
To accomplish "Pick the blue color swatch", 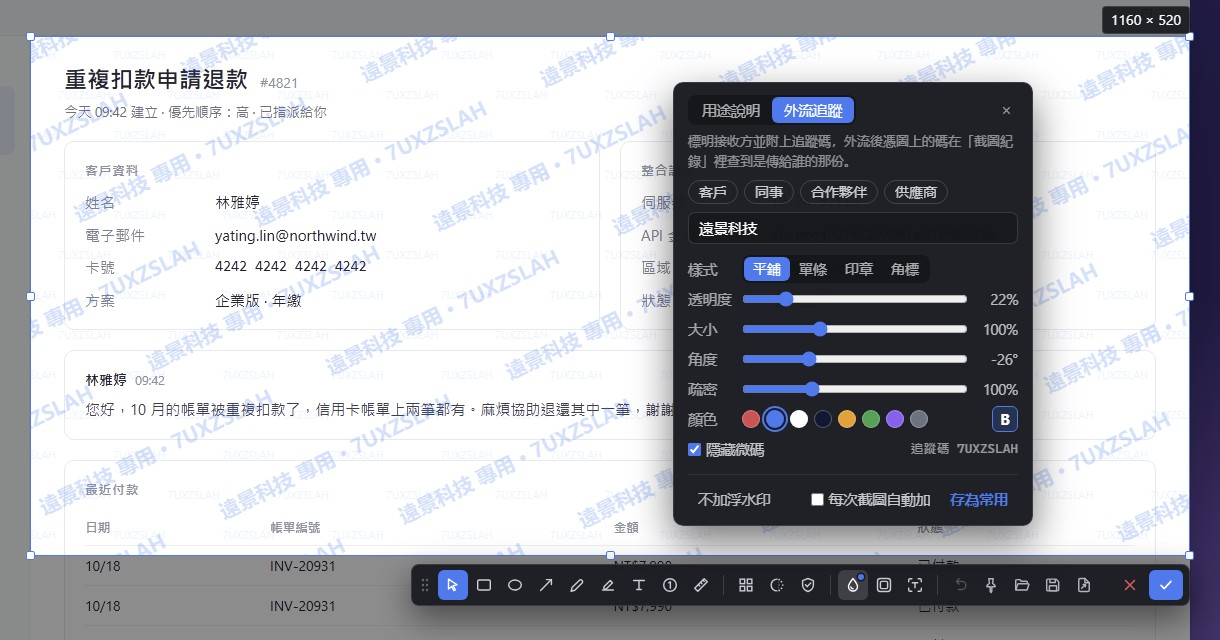I will pyautogui.click(x=775, y=419).
